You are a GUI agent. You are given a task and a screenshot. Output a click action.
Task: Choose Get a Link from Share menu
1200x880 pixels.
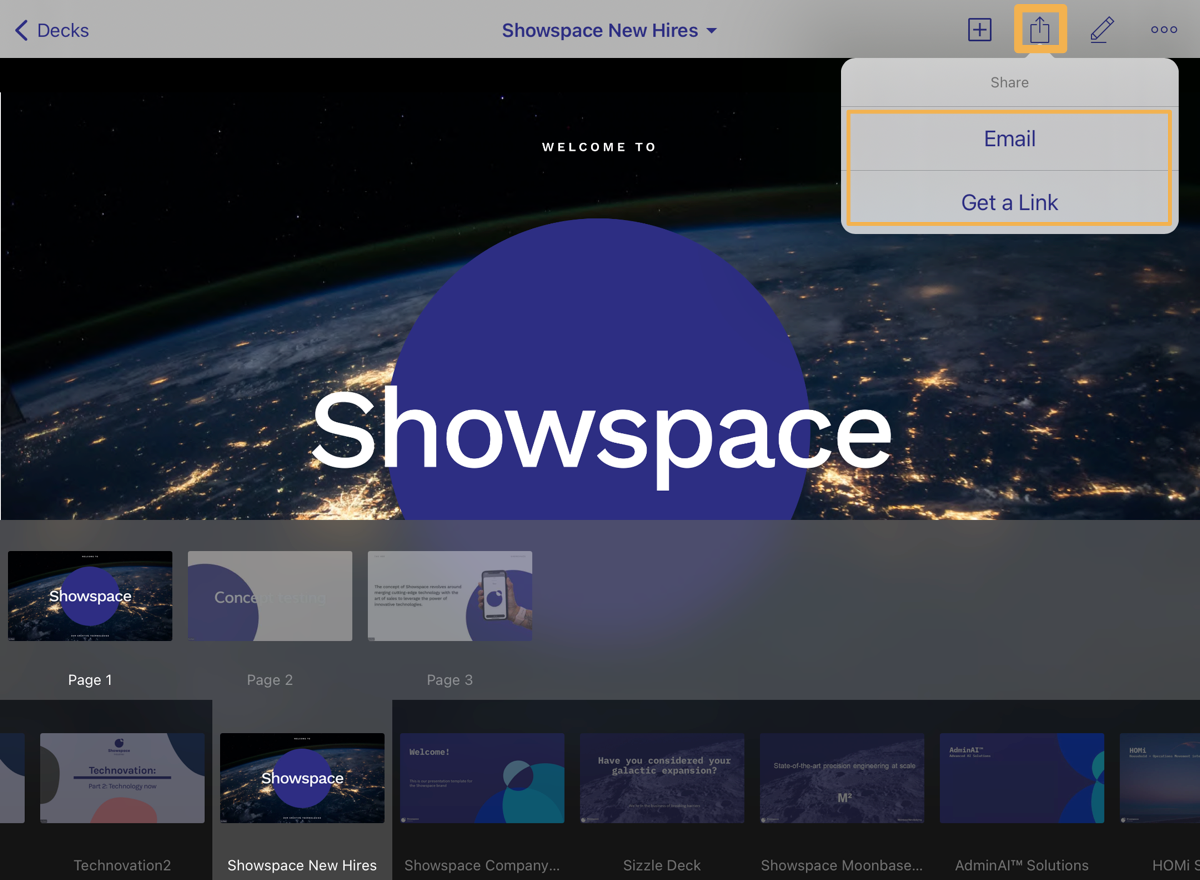1009,202
